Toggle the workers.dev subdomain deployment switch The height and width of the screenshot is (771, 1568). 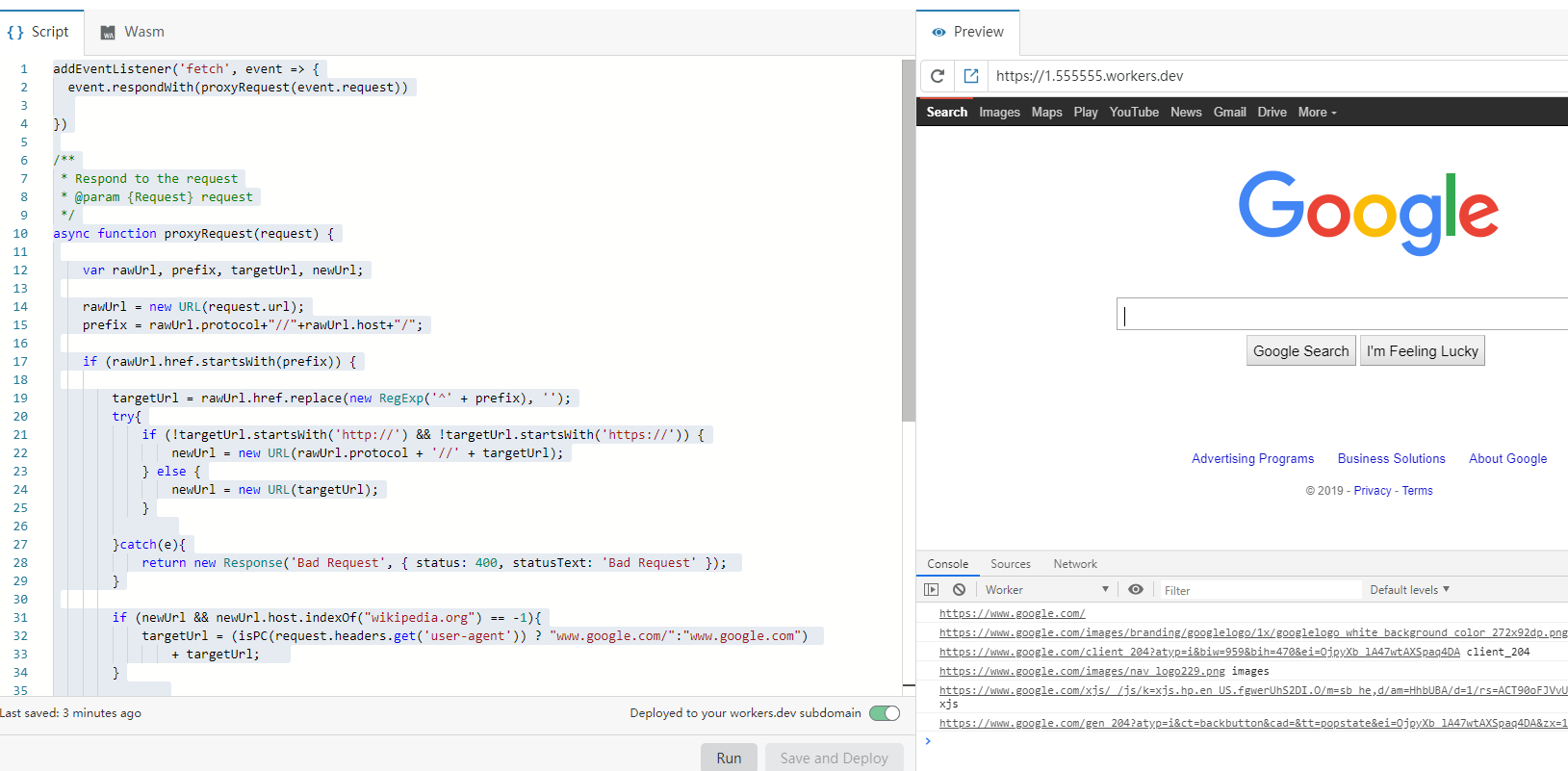[x=884, y=713]
